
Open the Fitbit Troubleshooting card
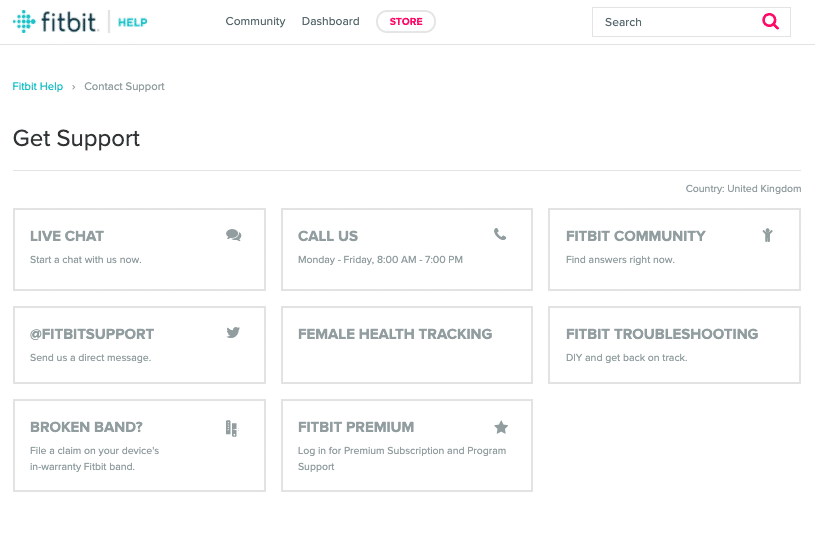(674, 344)
